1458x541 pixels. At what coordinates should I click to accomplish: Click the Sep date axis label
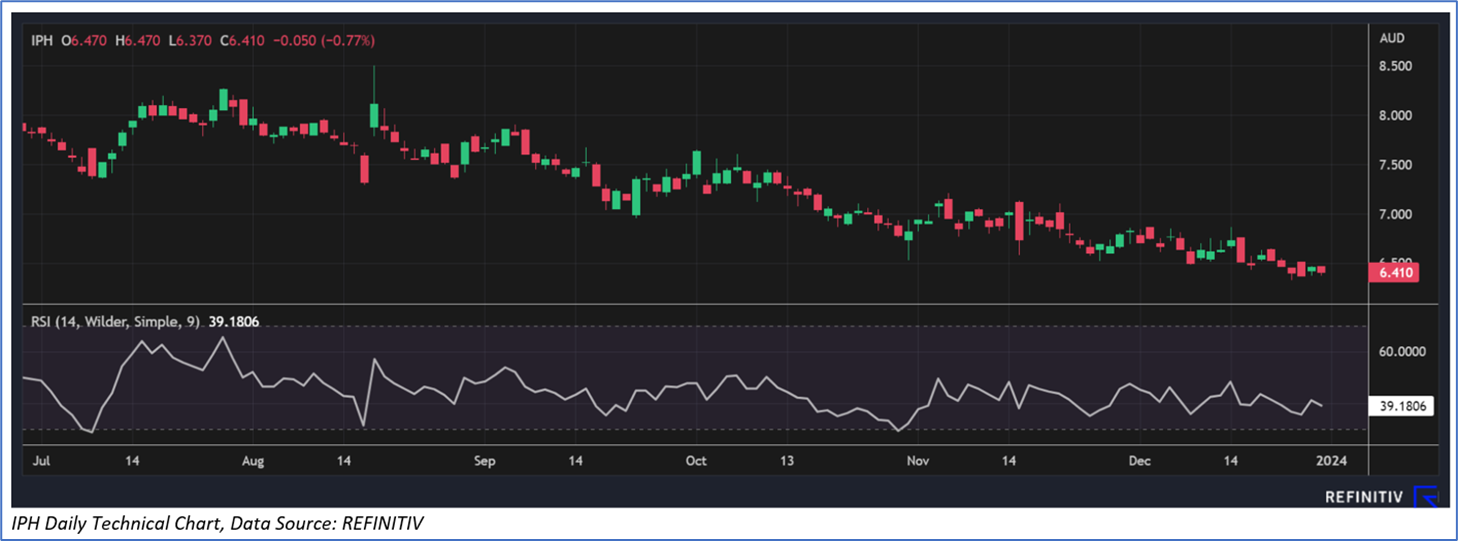pyautogui.click(x=484, y=461)
